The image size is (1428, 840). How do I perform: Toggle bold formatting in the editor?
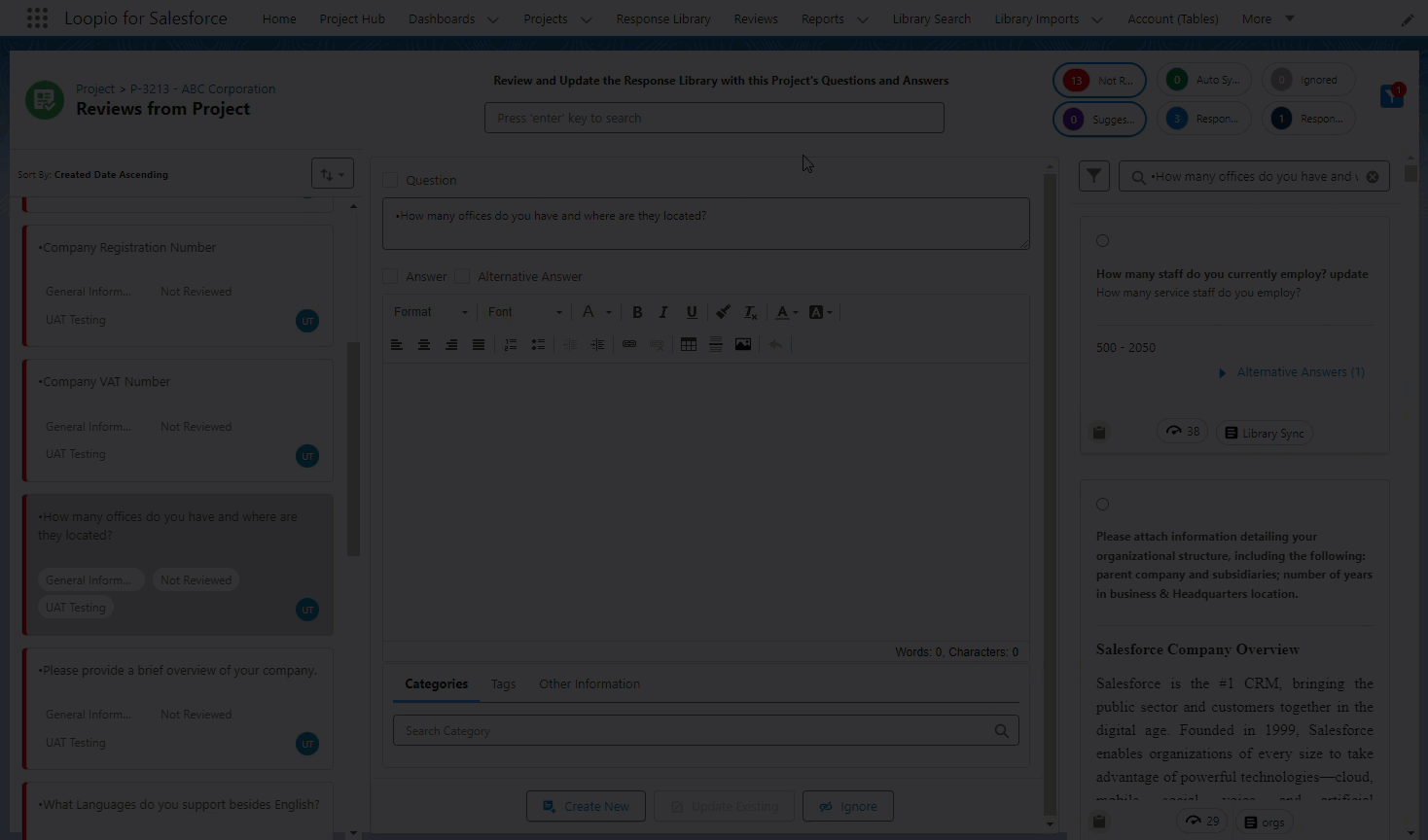pos(637,312)
